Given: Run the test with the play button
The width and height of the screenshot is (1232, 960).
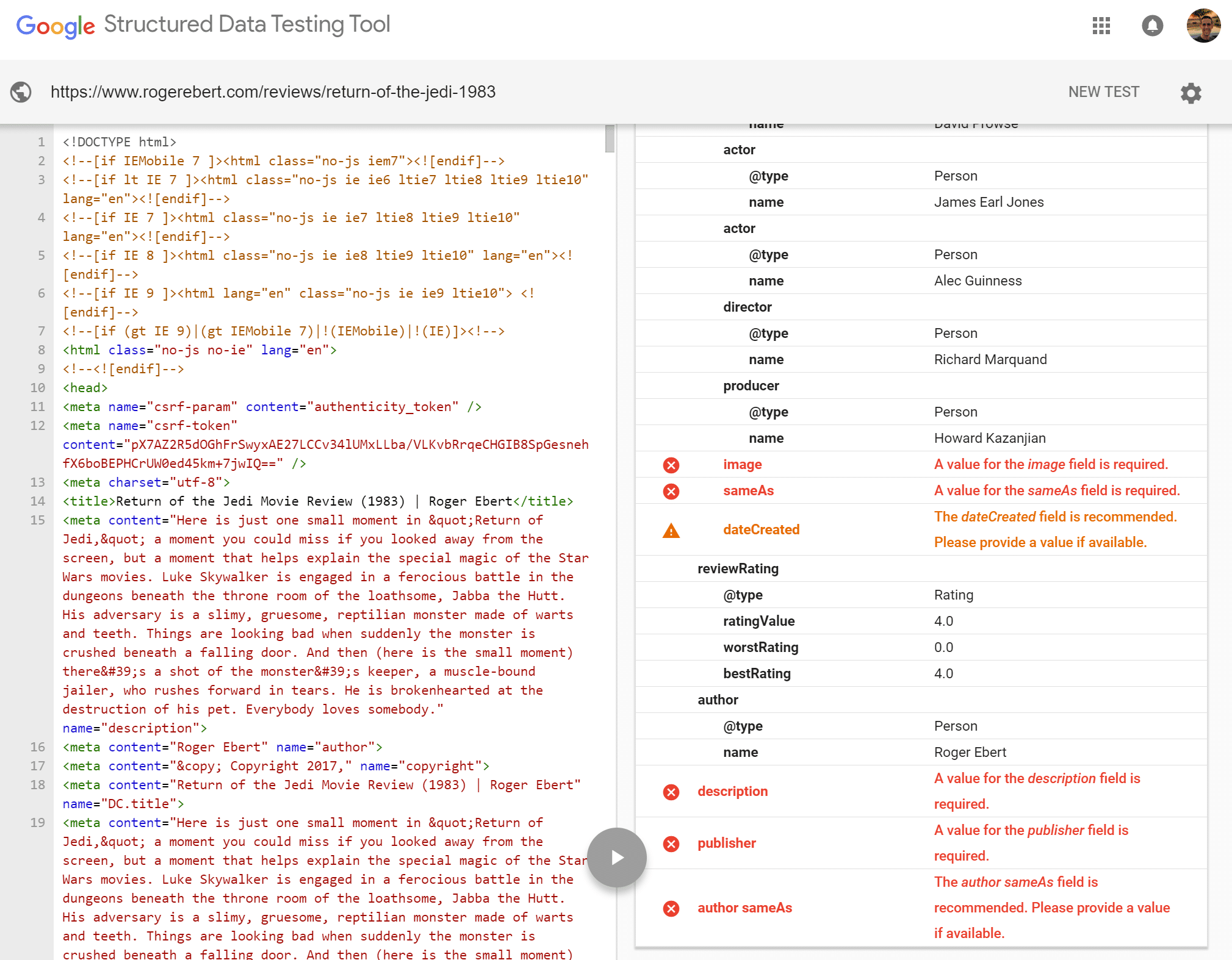Looking at the screenshot, I should click(617, 857).
